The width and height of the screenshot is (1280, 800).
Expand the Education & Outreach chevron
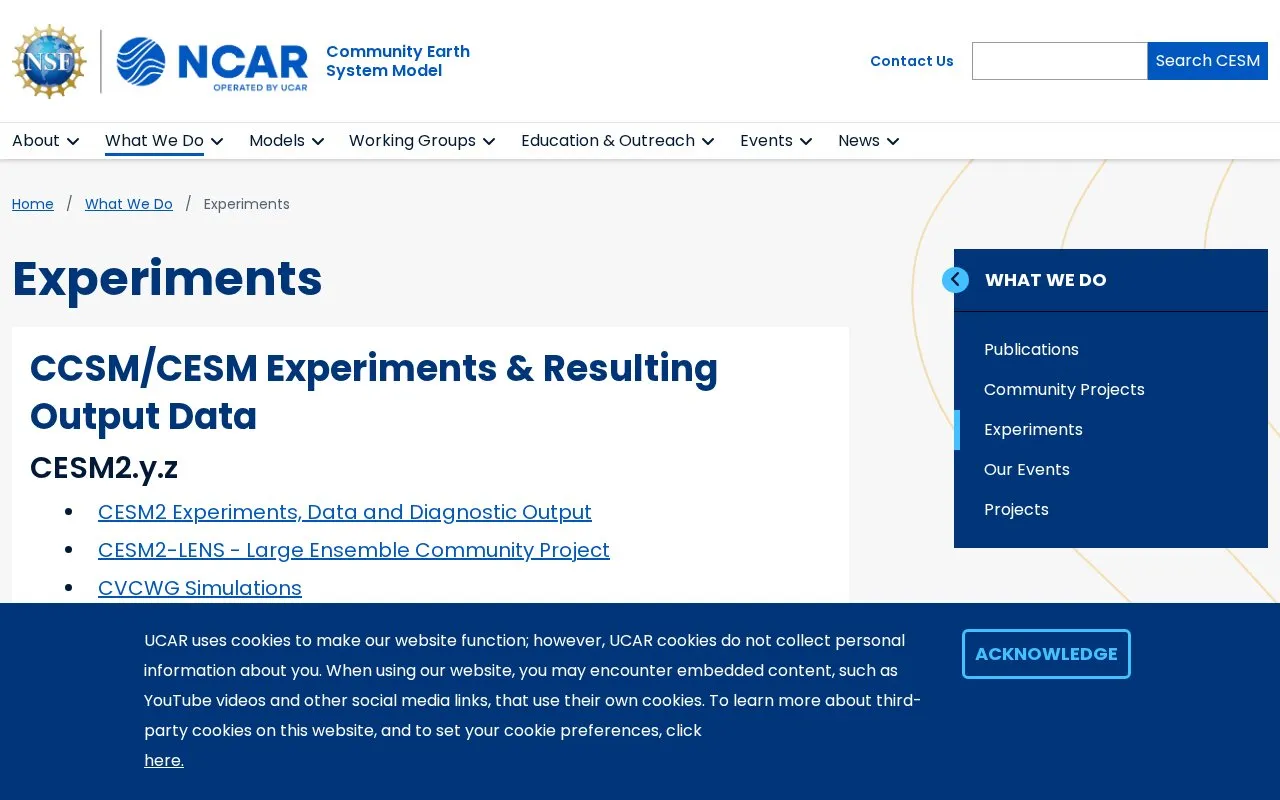tap(708, 141)
